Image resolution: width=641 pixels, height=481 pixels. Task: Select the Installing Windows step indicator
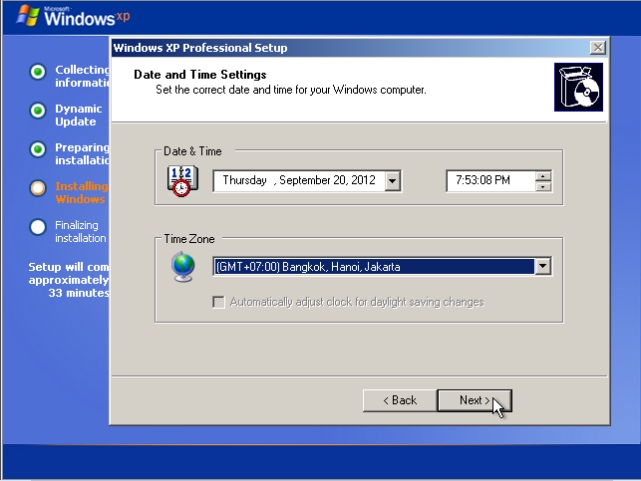38,188
